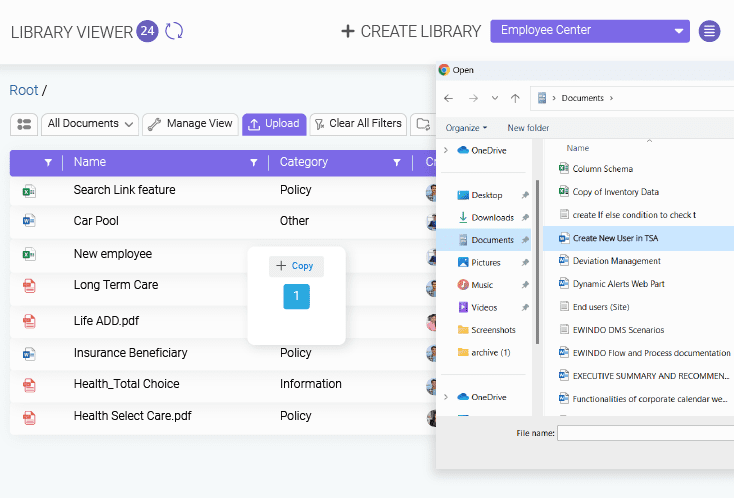Select Desktop in the navigation pane

click(x=486, y=195)
